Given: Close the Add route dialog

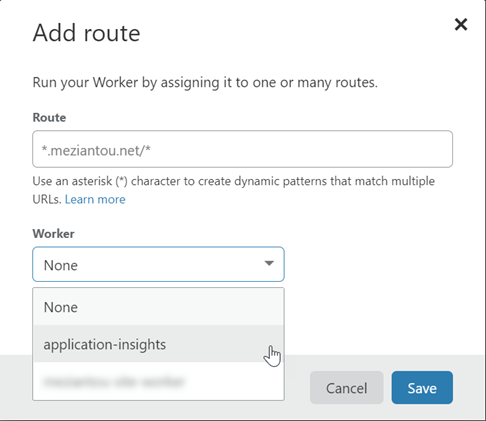Looking at the screenshot, I should [461, 24].
